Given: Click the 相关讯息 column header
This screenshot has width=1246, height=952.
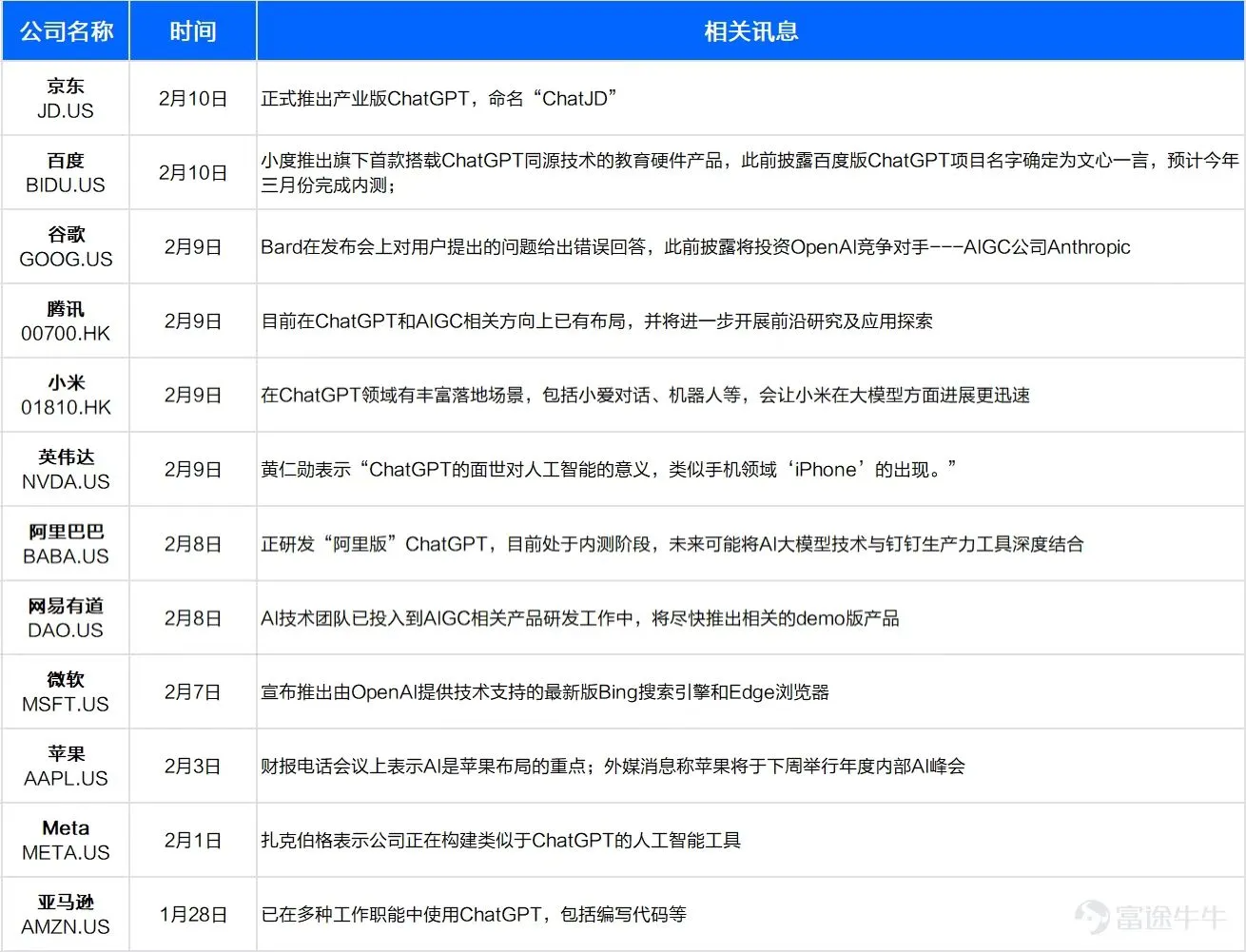Looking at the screenshot, I should [x=750, y=31].
